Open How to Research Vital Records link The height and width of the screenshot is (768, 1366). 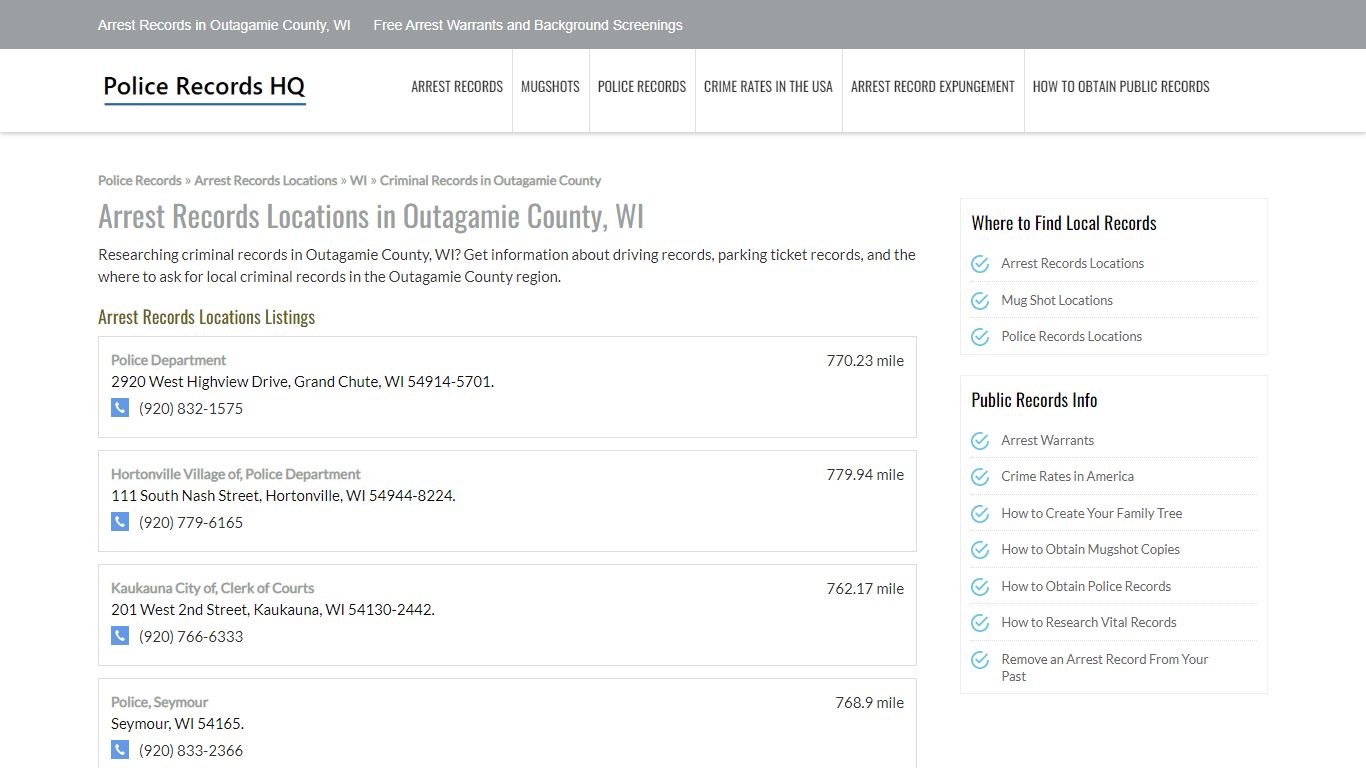1089,622
